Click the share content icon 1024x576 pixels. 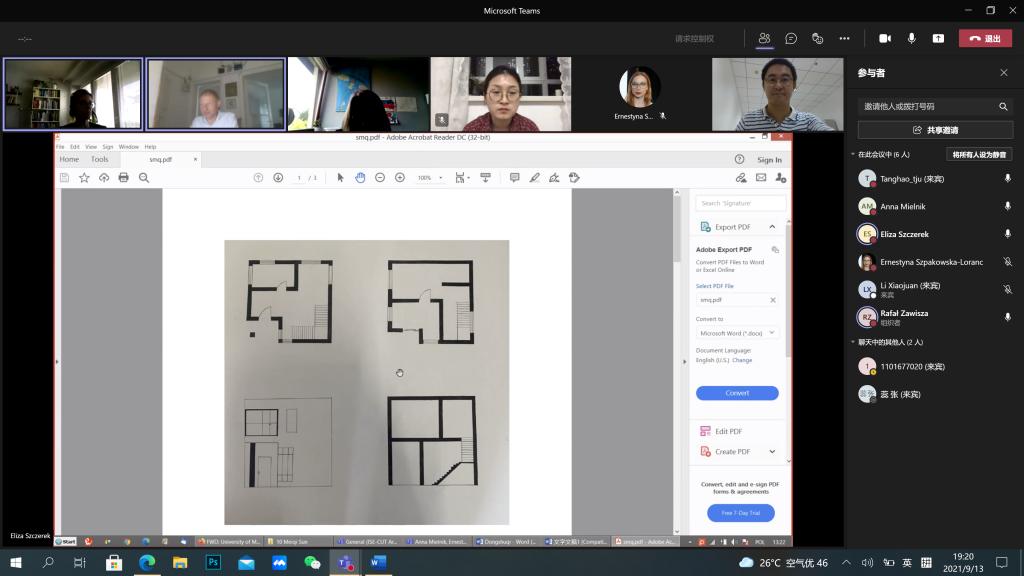[x=938, y=38]
